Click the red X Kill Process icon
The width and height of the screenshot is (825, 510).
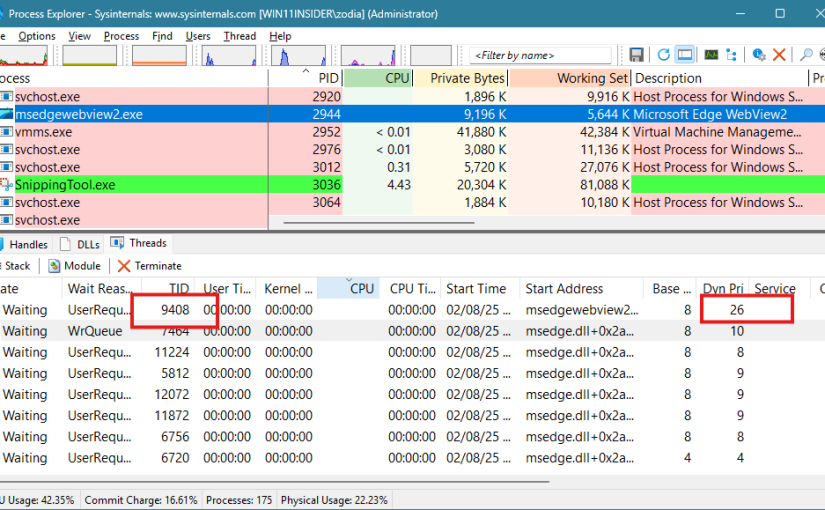tap(779, 55)
